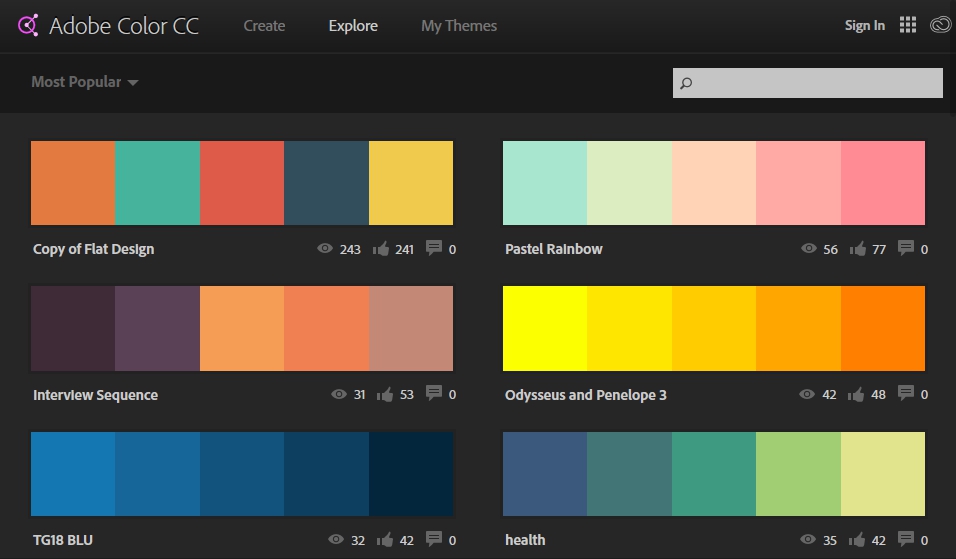
Task: Click the comment icon for health theme
Action: [x=906, y=539]
